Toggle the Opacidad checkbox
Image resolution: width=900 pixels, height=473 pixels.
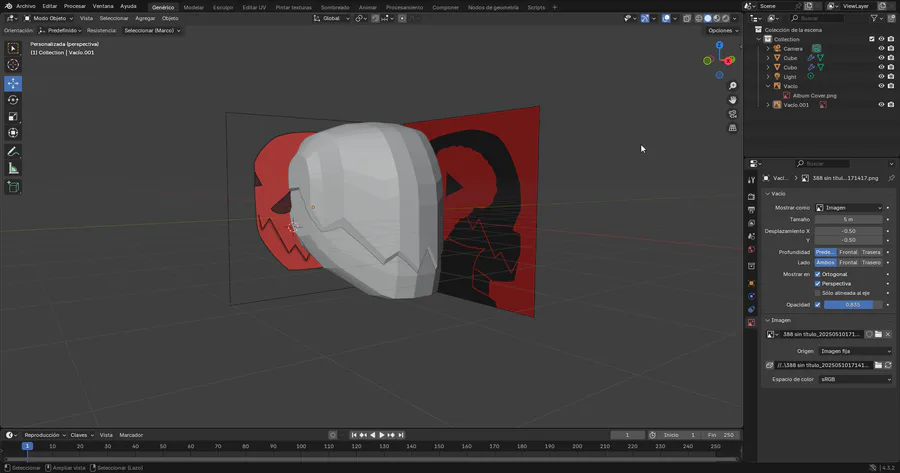[817, 305]
